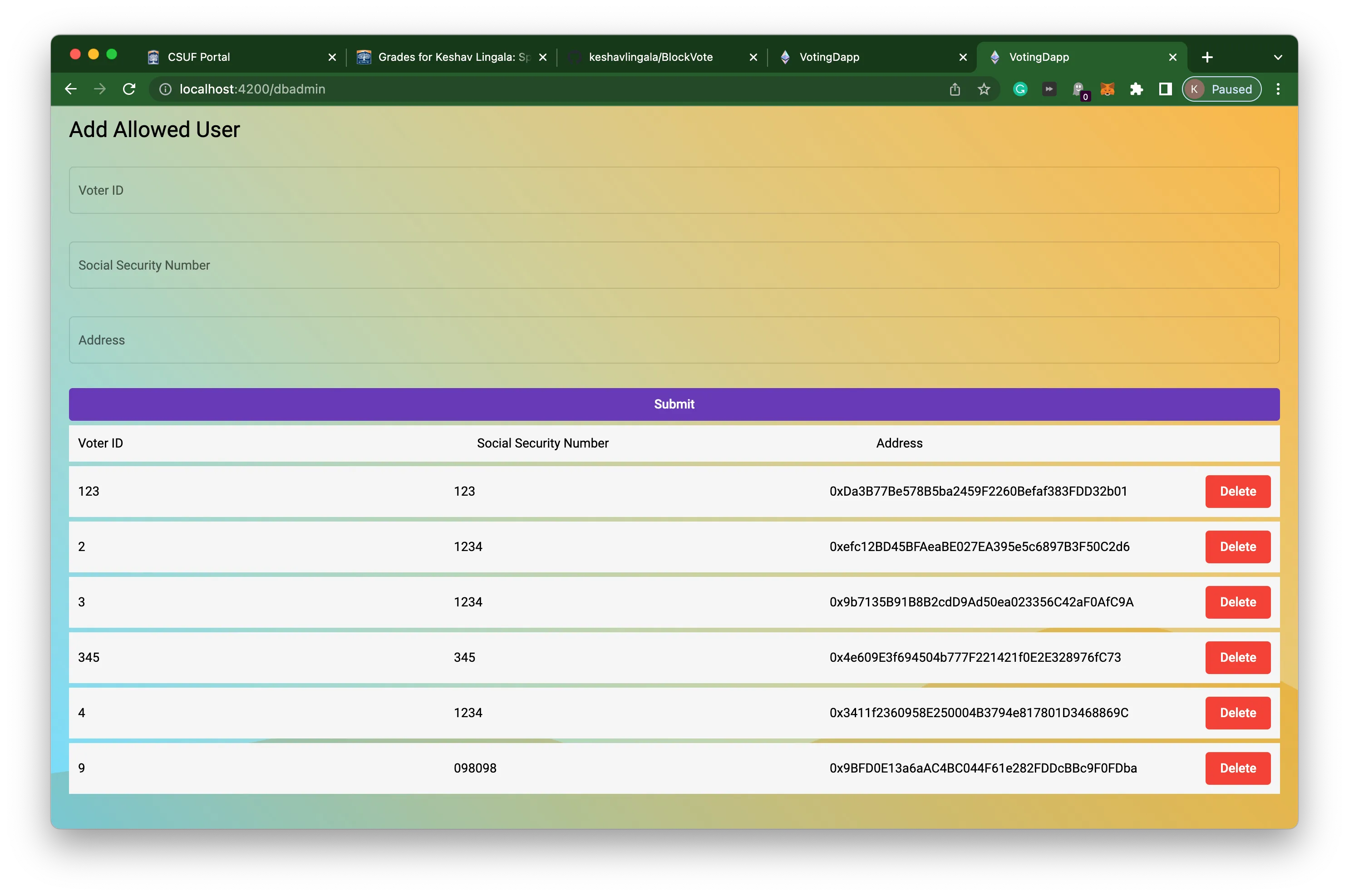Go back to the previous page
Viewport: 1349px width, 896px height.
click(71, 89)
